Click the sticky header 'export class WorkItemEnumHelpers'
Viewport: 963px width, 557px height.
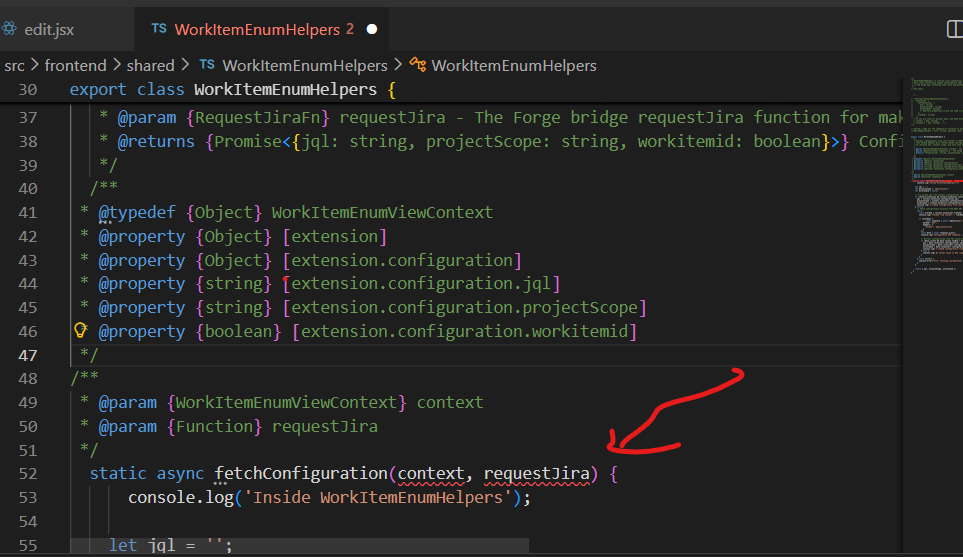[232, 90]
